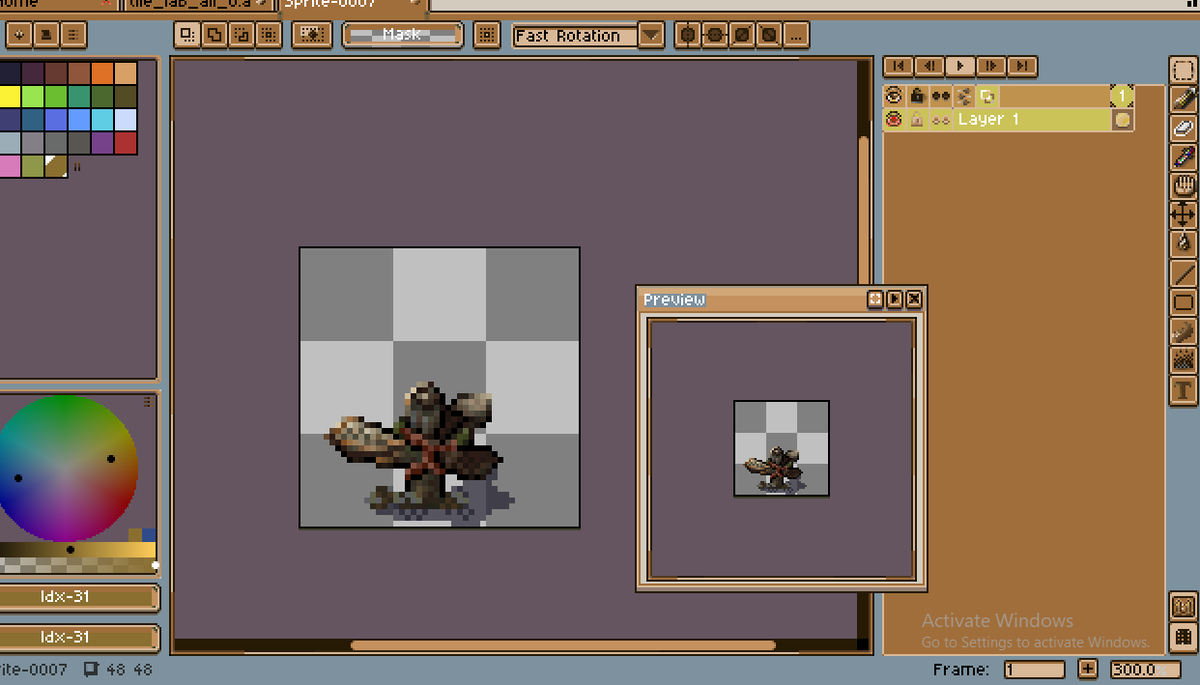
Task: Click the third round transform icon after Fast Rotation
Action: pyautogui.click(x=742, y=35)
